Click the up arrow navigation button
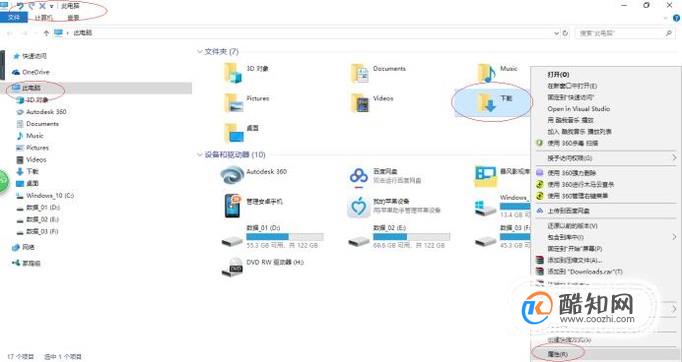682x362 pixels. 47,33
